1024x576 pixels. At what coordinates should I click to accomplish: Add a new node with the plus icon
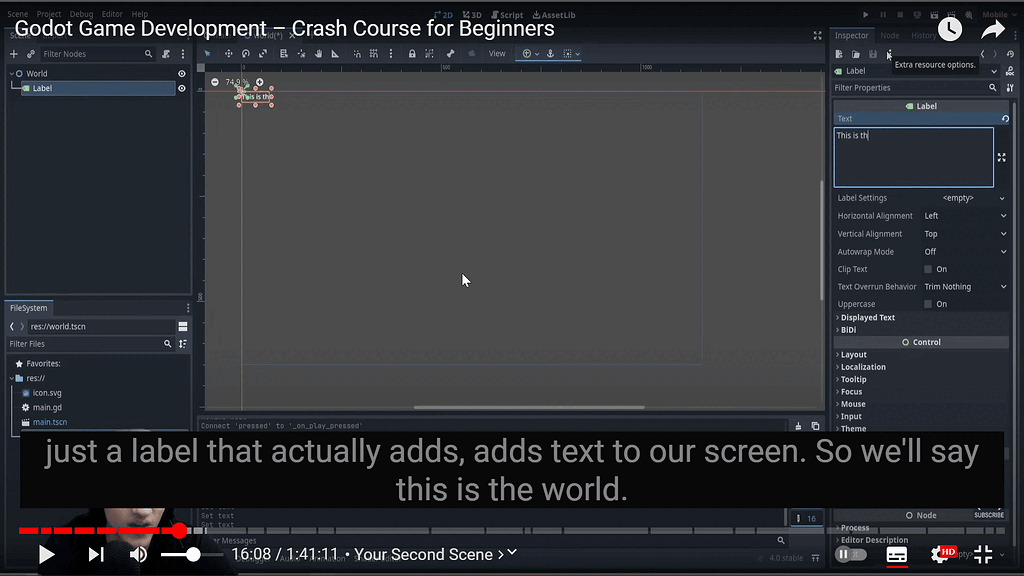pos(14,54)
